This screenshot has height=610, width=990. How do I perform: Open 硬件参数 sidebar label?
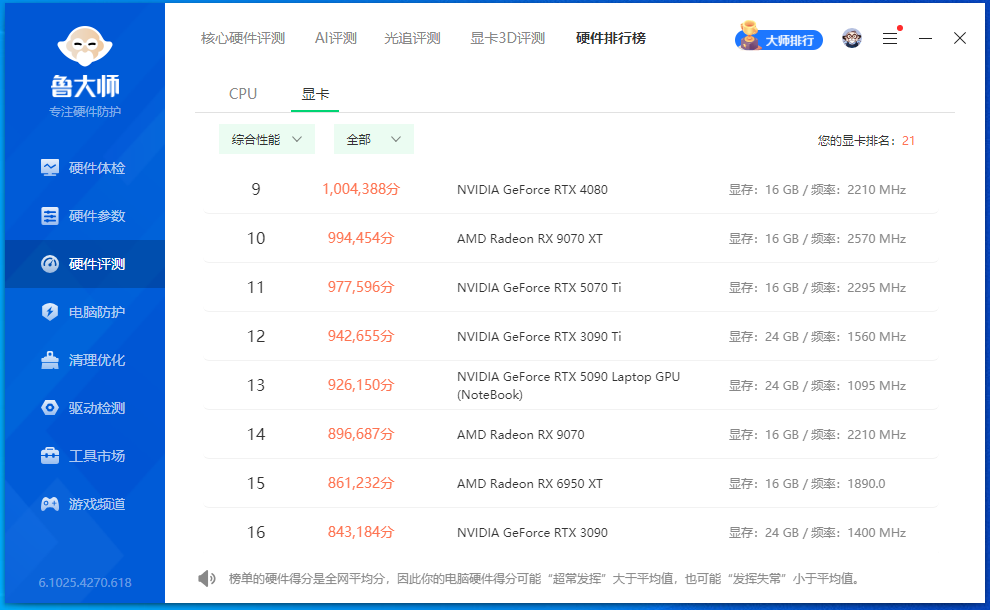point(97,216)
